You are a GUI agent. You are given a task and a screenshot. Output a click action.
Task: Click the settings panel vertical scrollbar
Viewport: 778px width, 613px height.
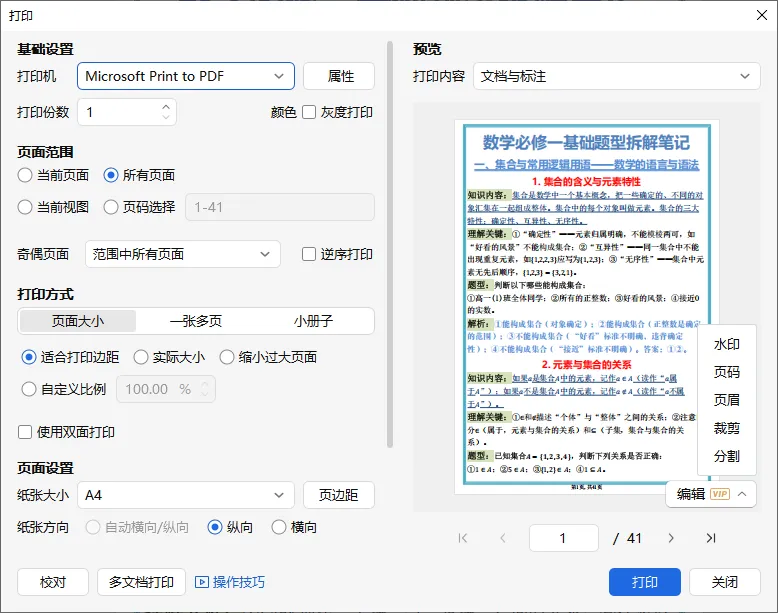tap(390, 244)
